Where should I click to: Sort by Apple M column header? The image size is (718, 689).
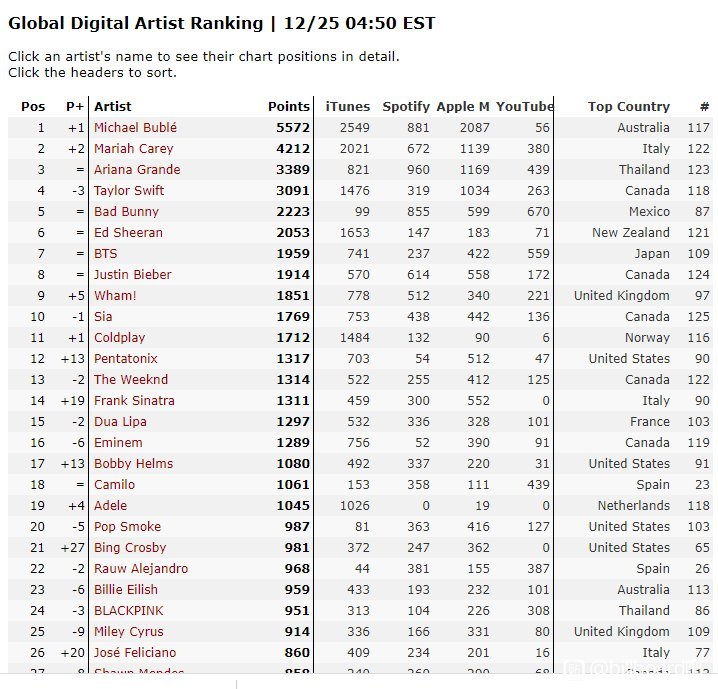(463, 106)
